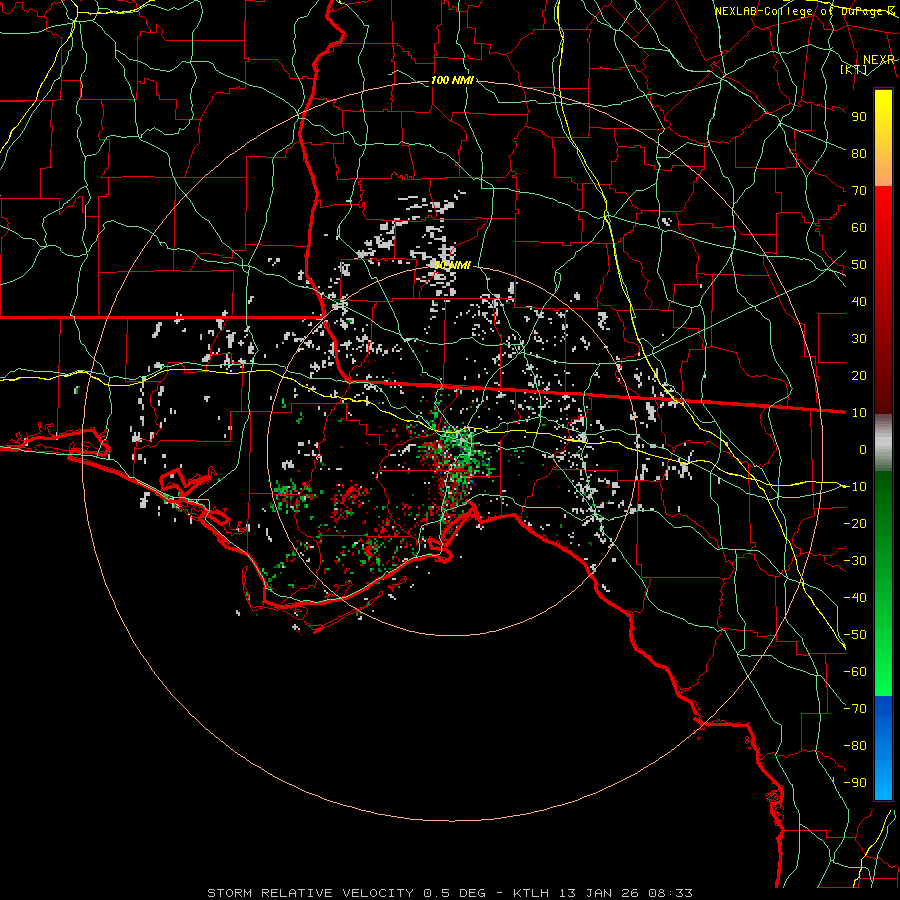Click the positive 20 value on velocity scale
The image size is (900, 900).
(859, 375)
